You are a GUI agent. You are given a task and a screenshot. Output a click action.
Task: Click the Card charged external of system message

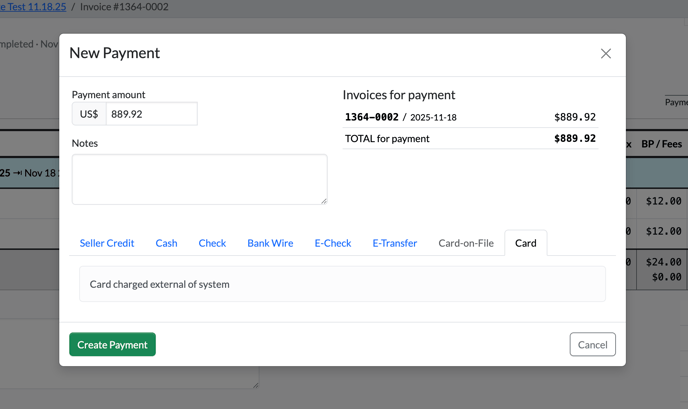pos(160,284)
